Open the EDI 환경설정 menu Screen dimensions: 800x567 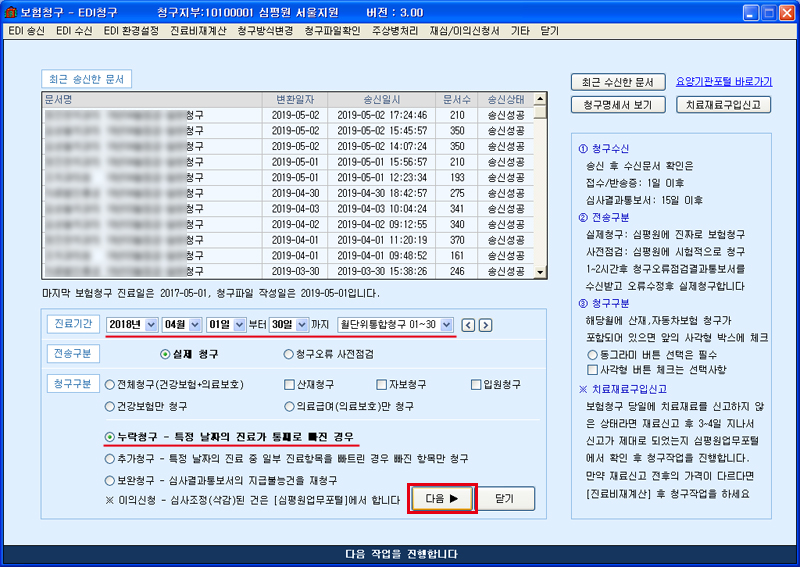(x=131, y=31)
